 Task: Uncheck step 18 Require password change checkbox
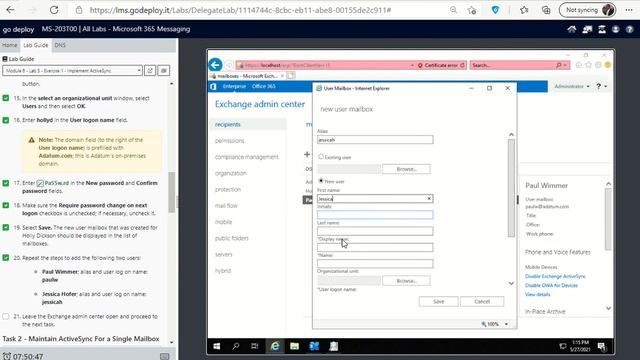[6, 205]
